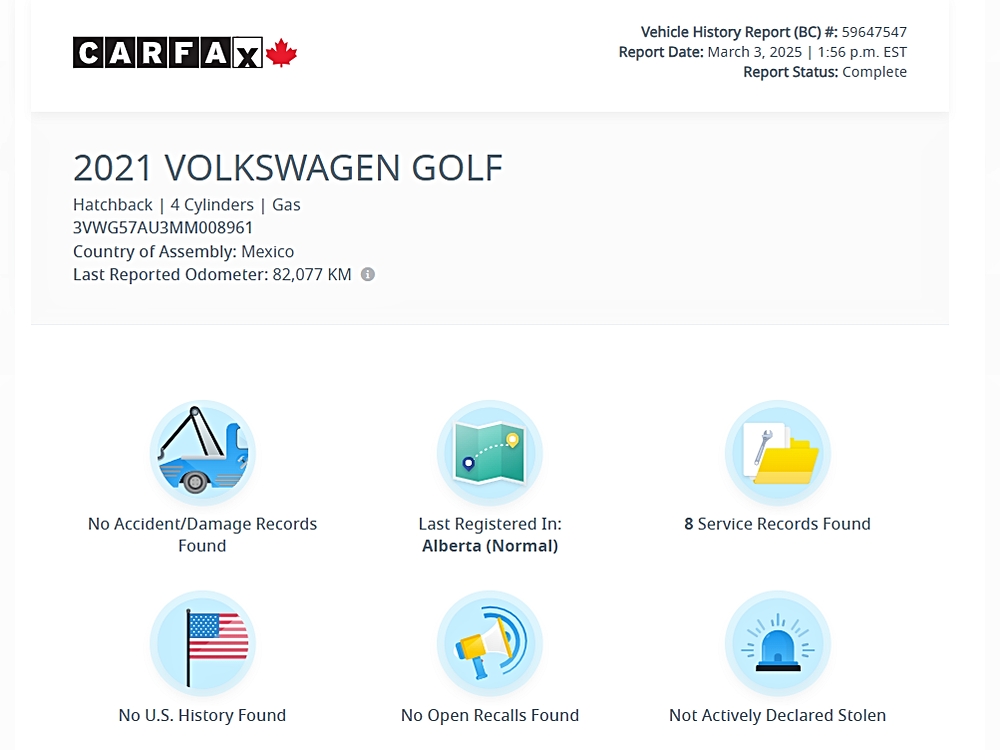Select 'Not Actively Declared Stolen' label

(777, 715)
